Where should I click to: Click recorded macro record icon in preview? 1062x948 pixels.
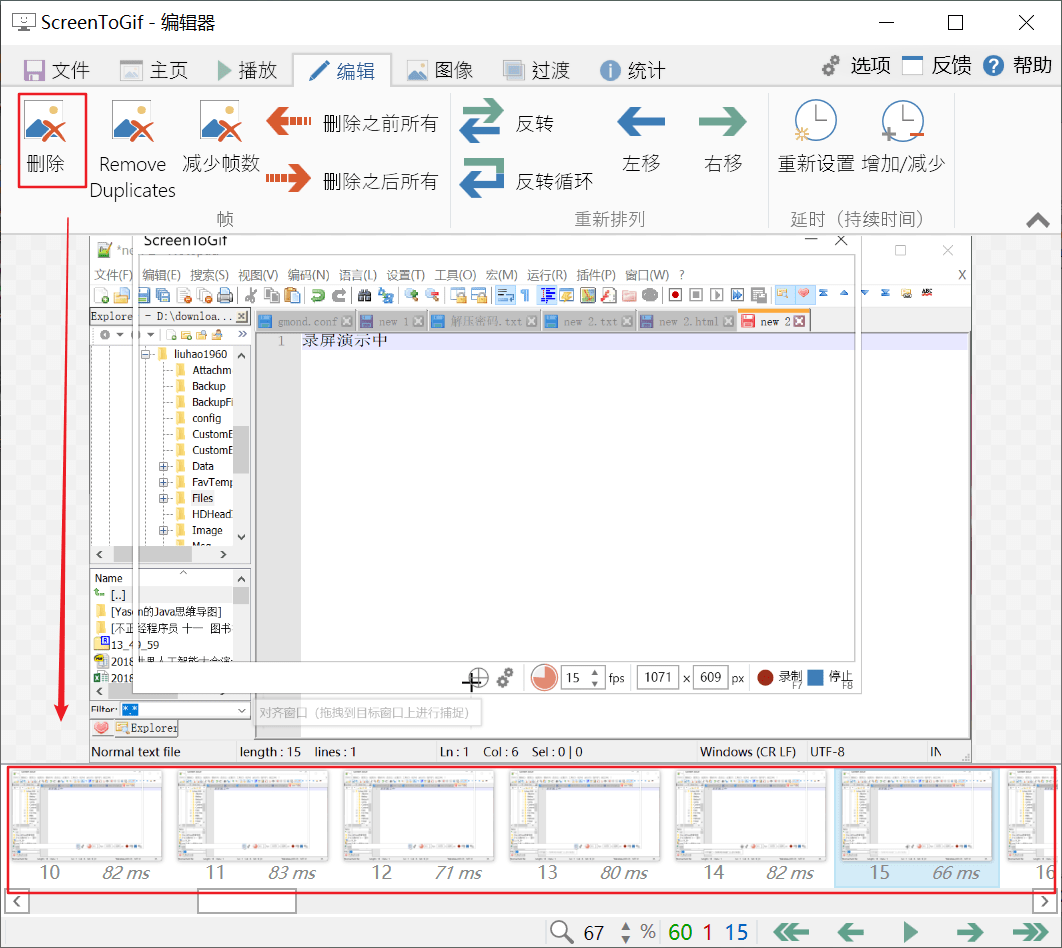coord(675,295)
